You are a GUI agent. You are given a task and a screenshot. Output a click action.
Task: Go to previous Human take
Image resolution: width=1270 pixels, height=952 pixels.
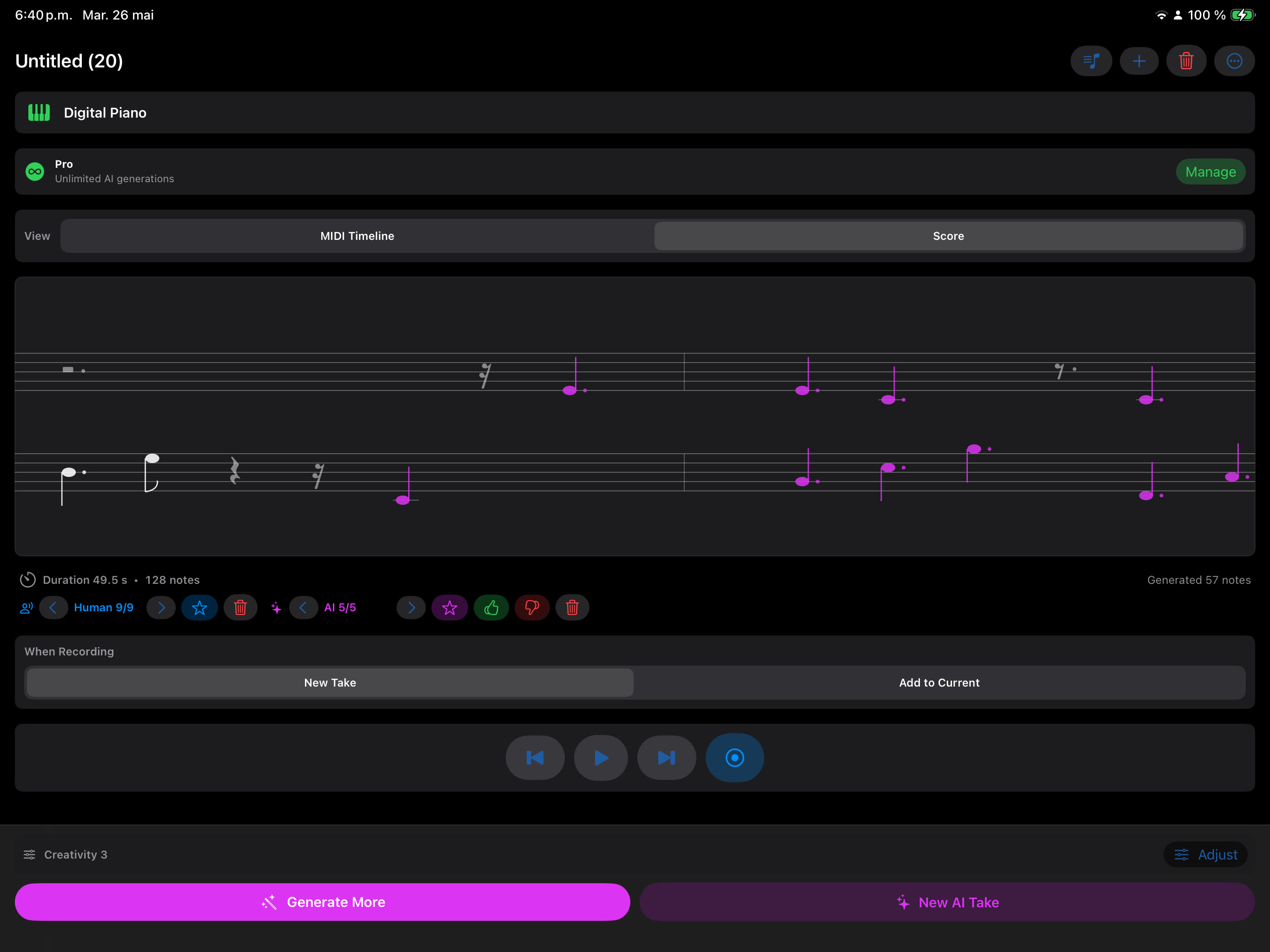pos(53,608)
